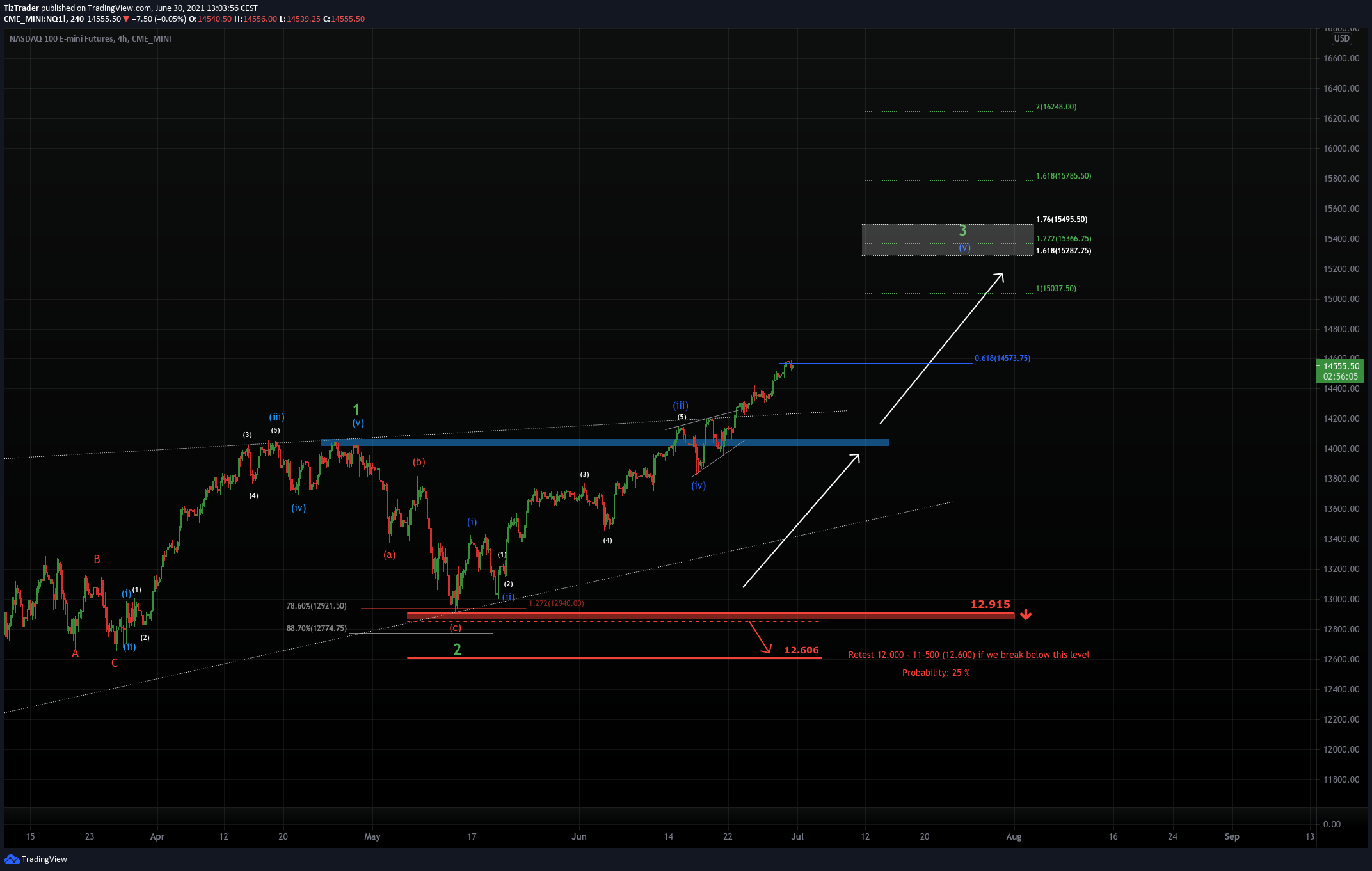Click the 13000.00 price axis value
This screenshot has height=871, width=1372.
pos(1341,599)
